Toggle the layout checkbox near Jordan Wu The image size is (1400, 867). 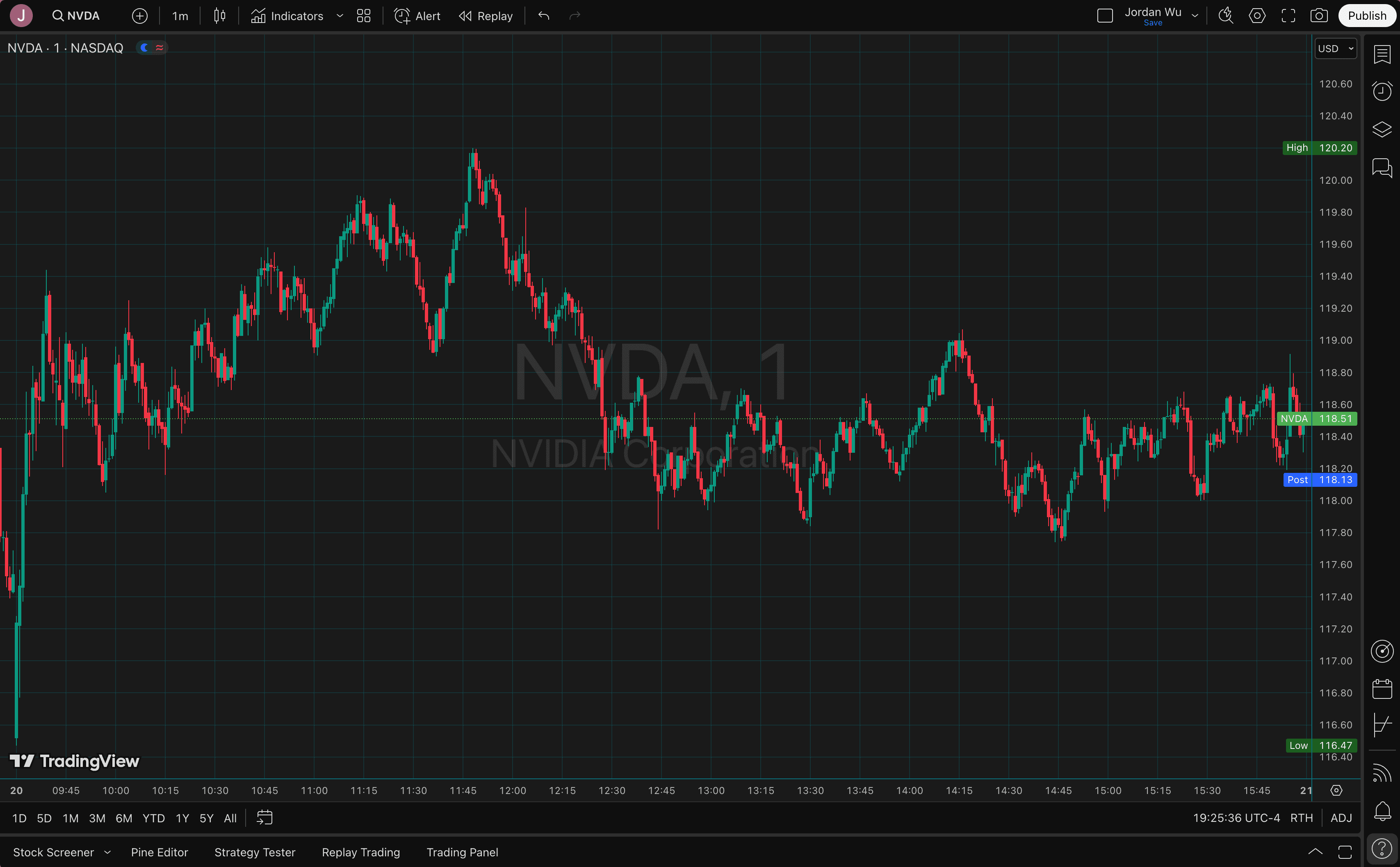tap(1105, 16)
